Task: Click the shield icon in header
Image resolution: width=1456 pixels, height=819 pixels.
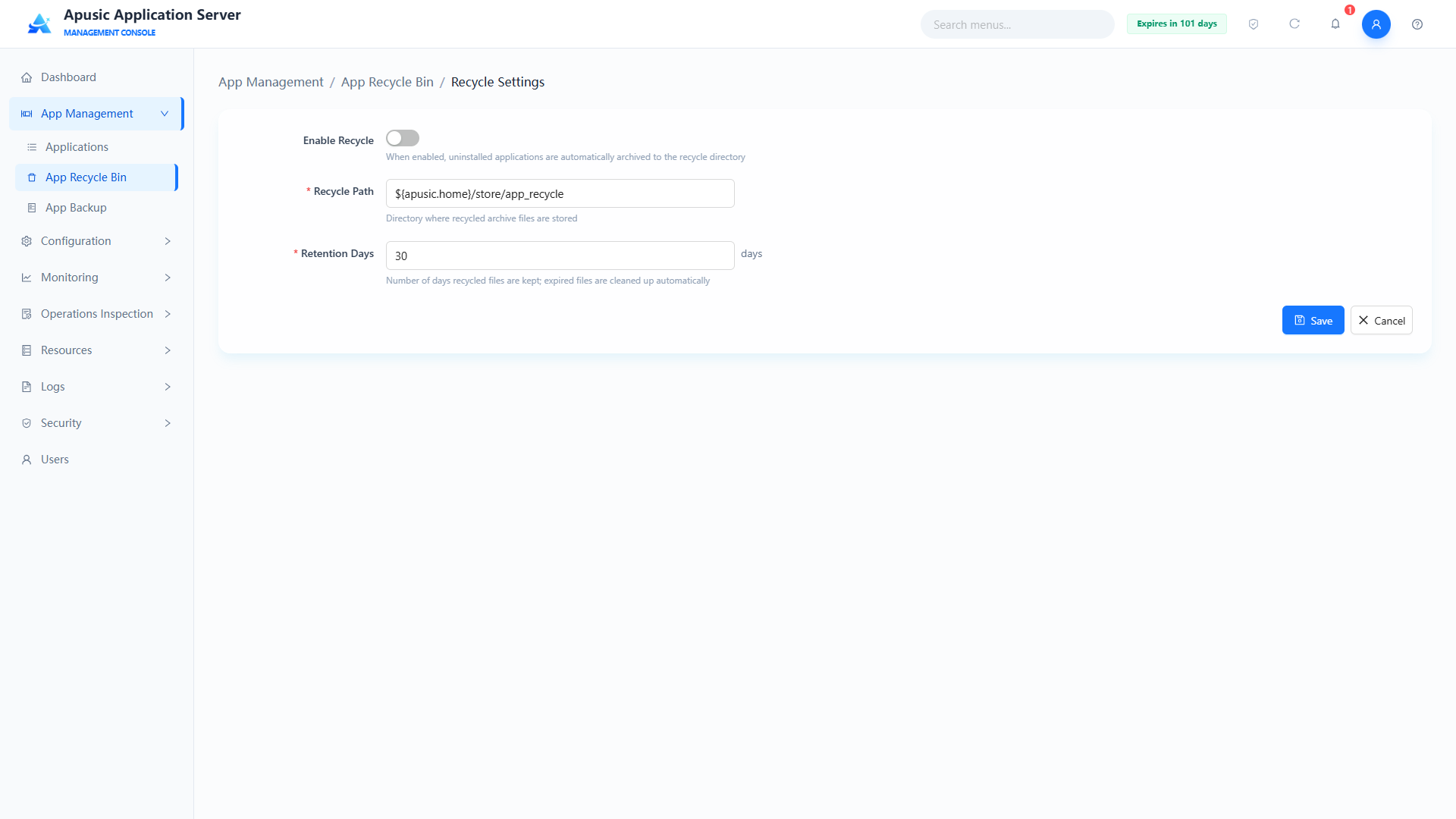Action: click(1254, 24)
